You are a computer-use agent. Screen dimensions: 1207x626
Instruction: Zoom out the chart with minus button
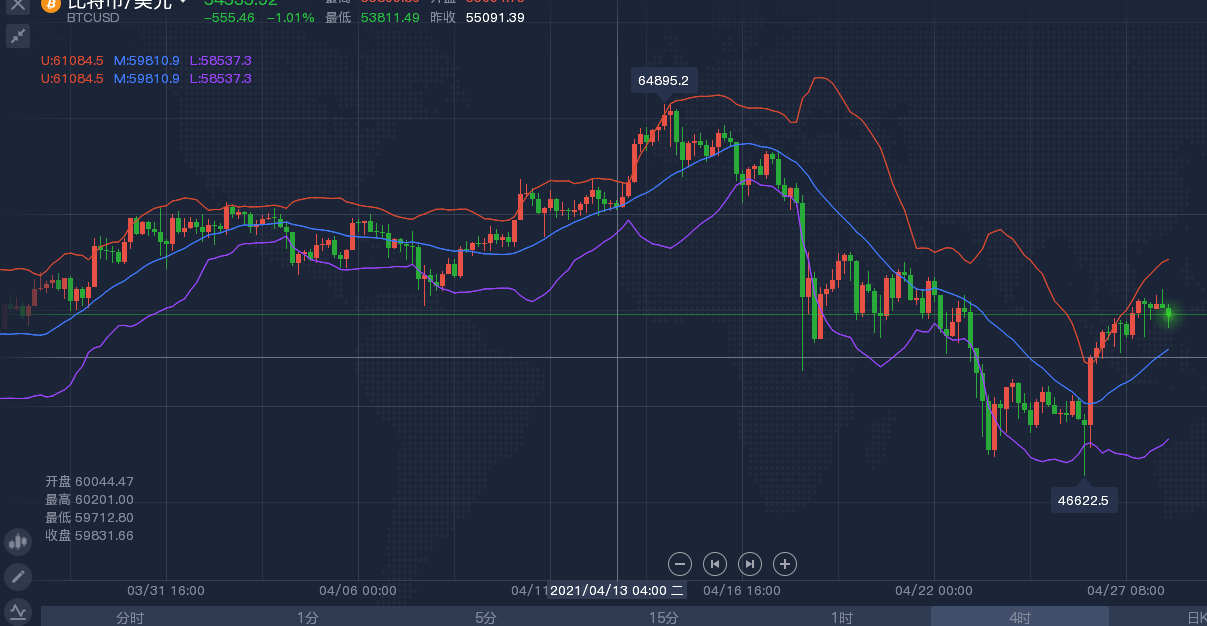coord(679,564)
